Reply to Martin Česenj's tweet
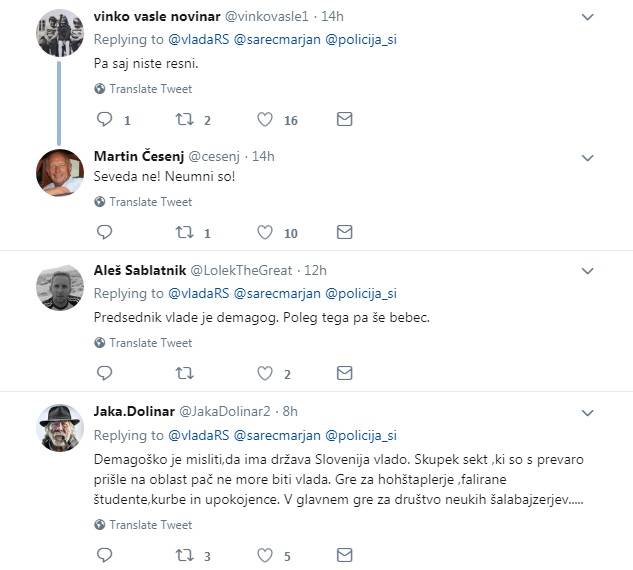 pyautogui.click(x=105, y=232)
